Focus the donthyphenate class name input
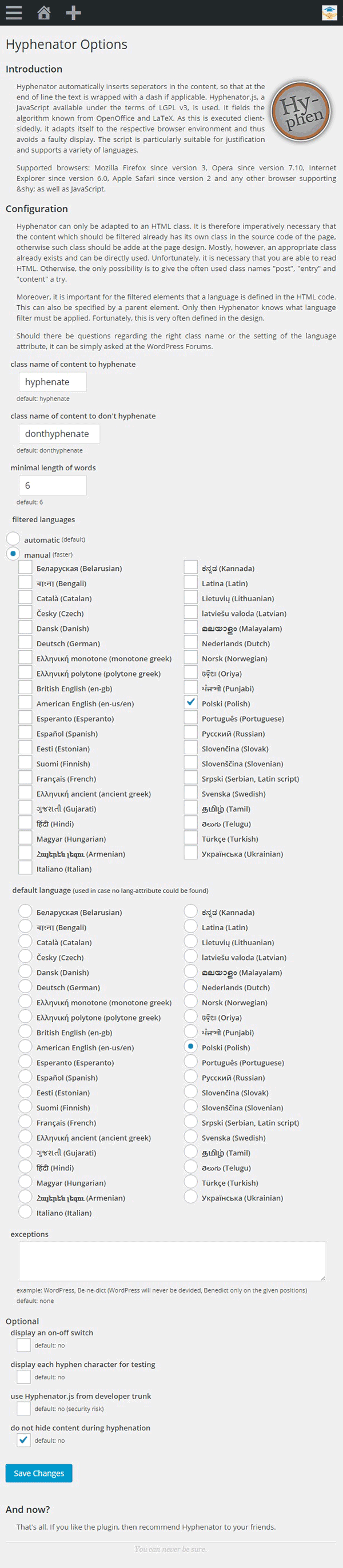 (59, 433)
